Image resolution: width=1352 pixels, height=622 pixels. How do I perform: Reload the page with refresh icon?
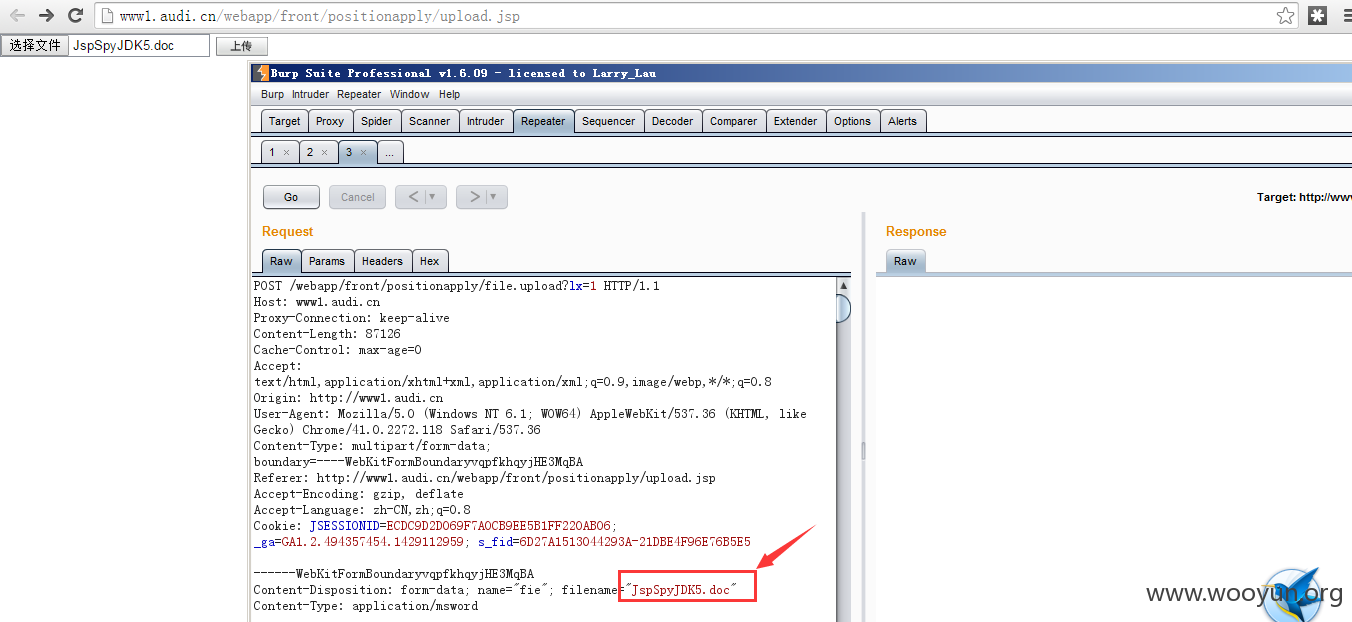point(75,15)
